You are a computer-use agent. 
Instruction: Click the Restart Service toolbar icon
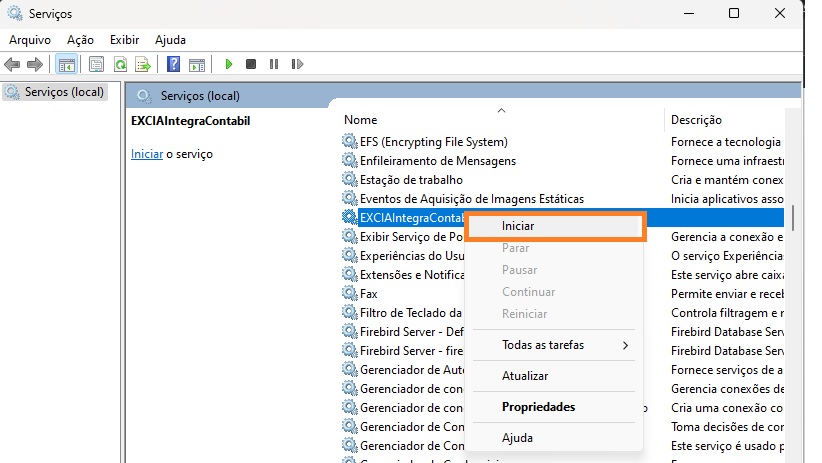[x=295, y=64]
